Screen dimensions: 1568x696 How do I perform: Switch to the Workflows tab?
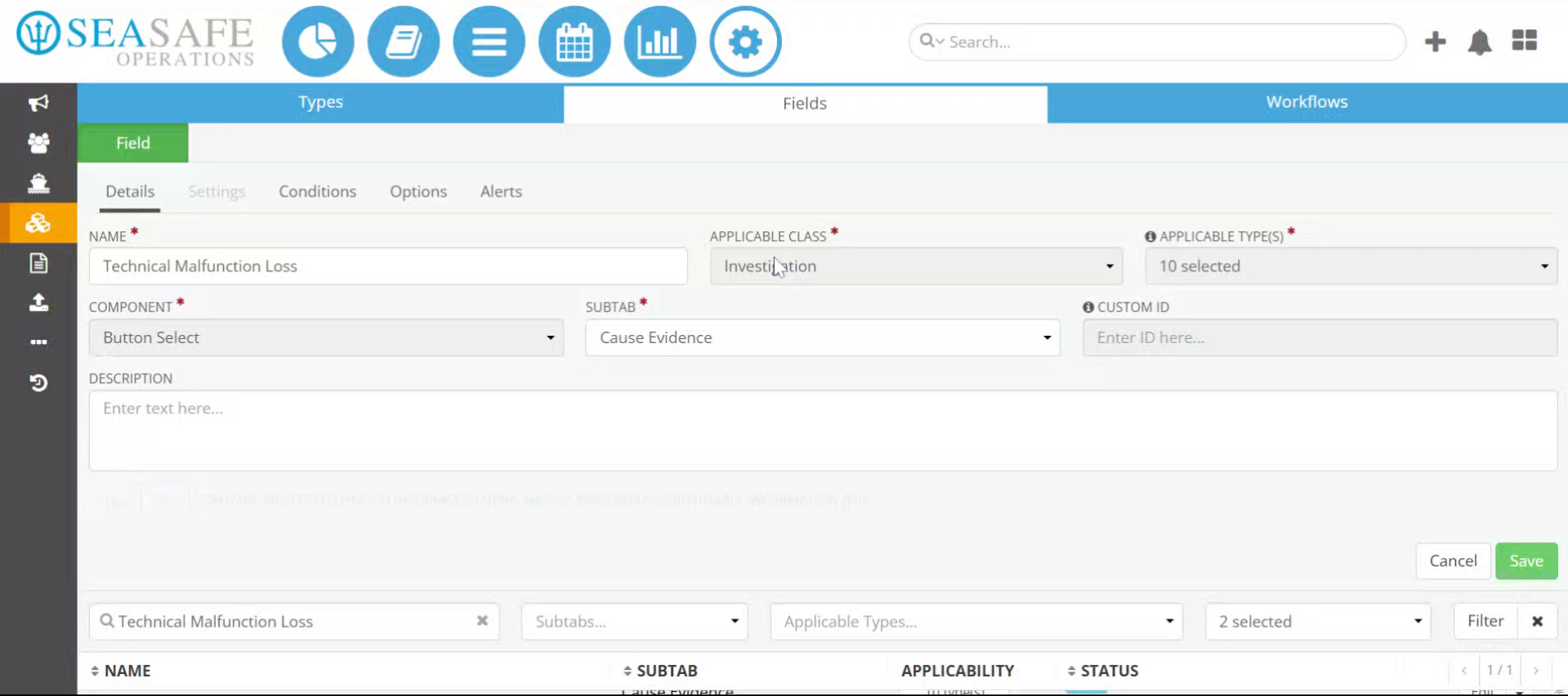coord(1307,102)
